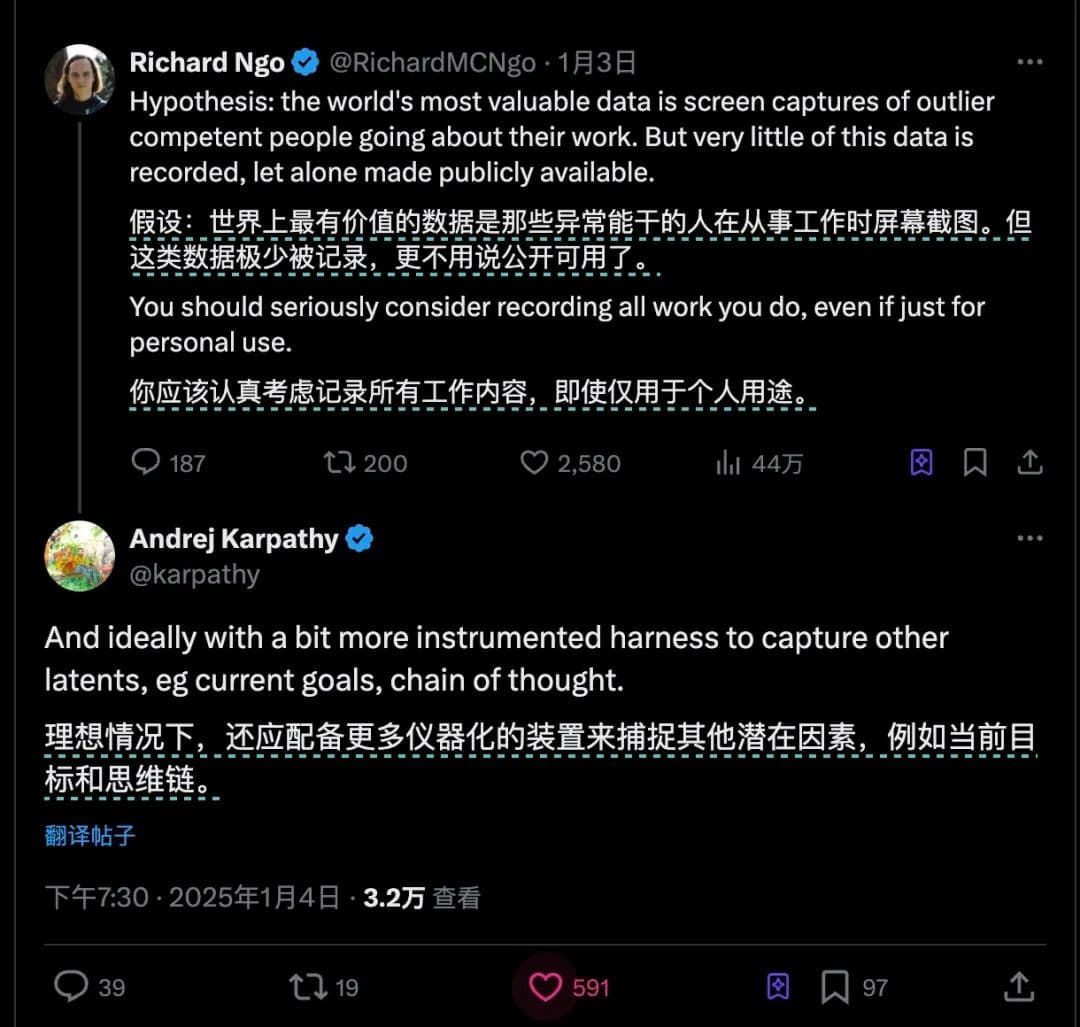Image resolution: width=1080 pixels, height=1027 pixels.
Task: Repost Richard Ngo's post
Action: 337,462
